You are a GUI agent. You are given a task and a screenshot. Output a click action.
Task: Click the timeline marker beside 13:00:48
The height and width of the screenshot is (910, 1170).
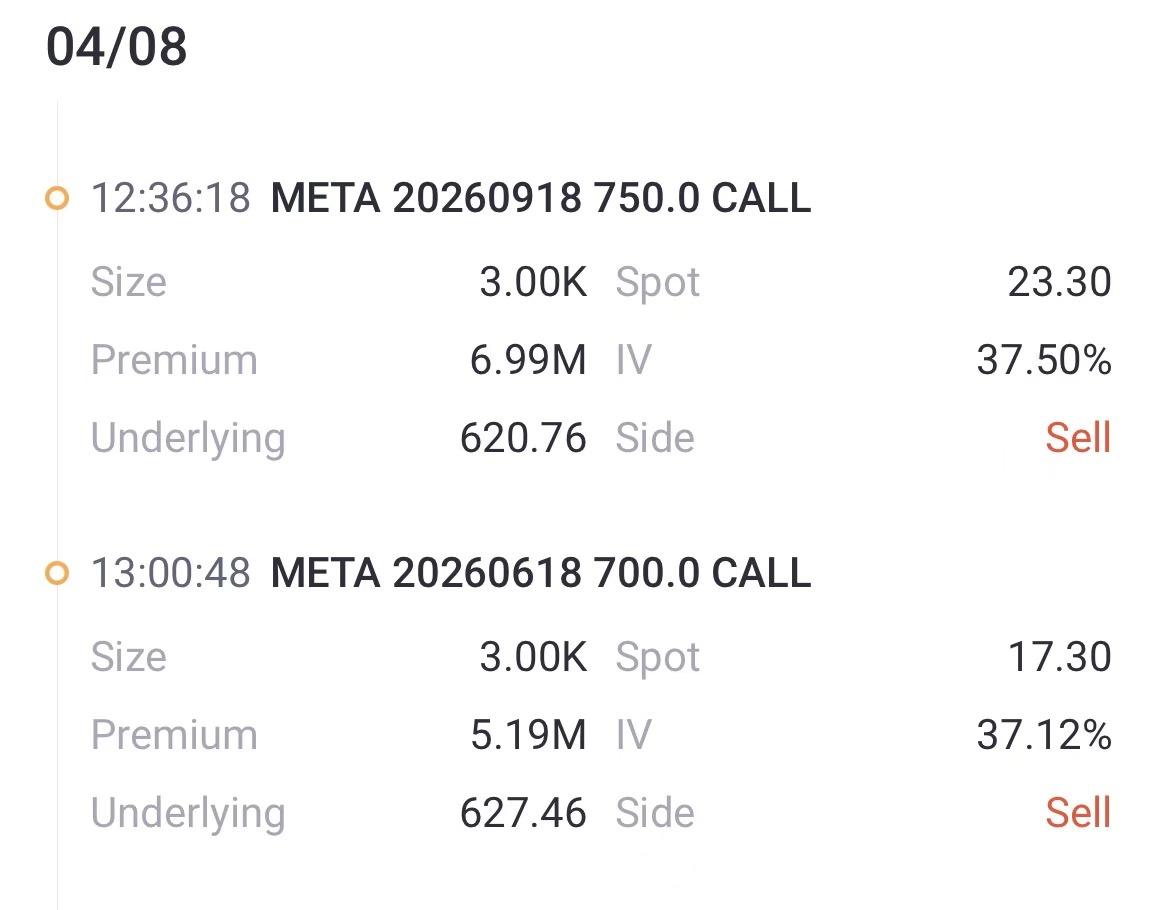tap(57, 573)
